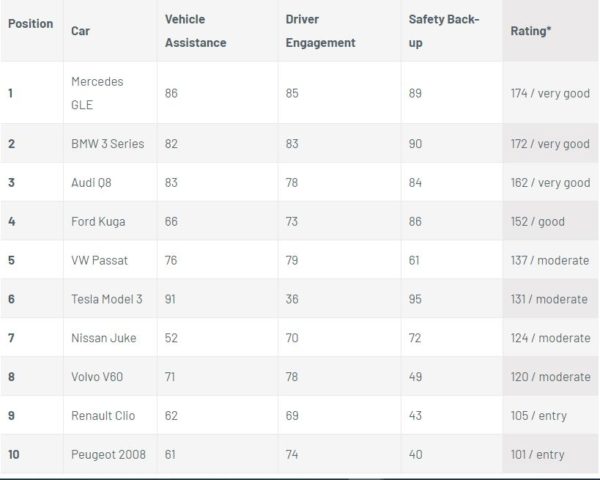Click the Renault Clio cell
Viewport: 600px width, 480px height.
[103, 416]
